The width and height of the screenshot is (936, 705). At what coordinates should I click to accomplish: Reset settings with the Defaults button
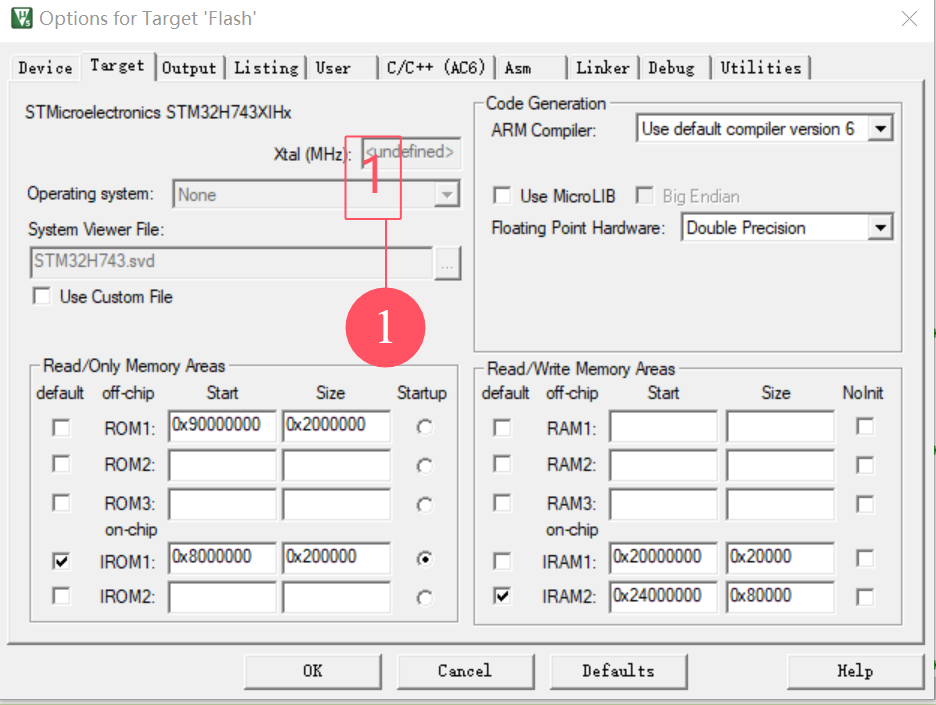coord(618,671)
